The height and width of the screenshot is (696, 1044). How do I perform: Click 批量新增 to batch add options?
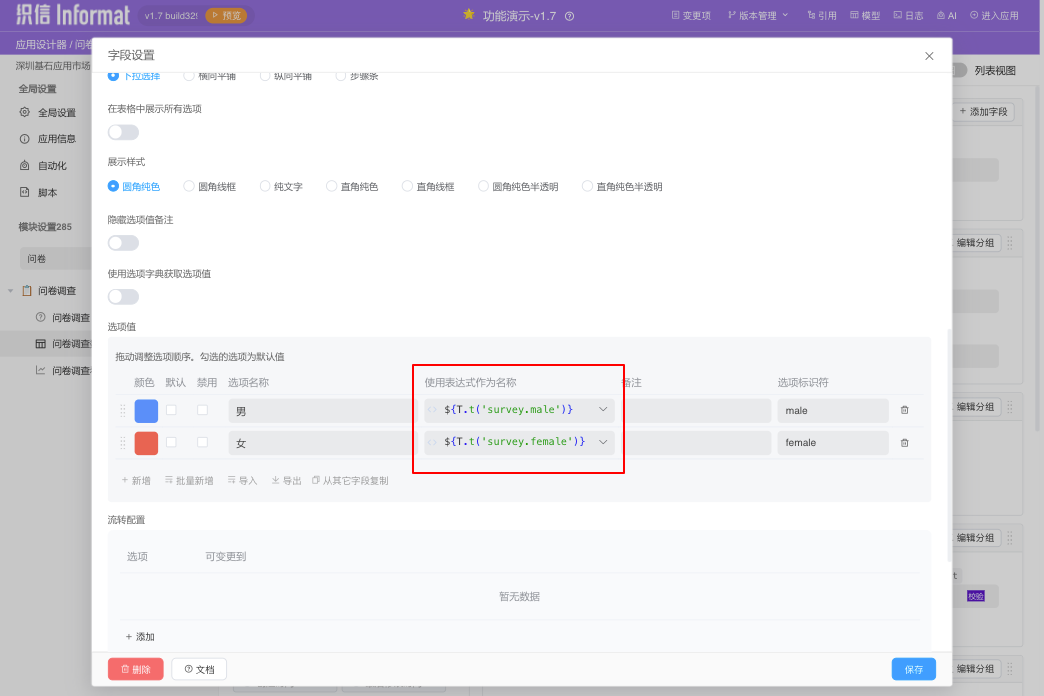(x=188, y=481)
